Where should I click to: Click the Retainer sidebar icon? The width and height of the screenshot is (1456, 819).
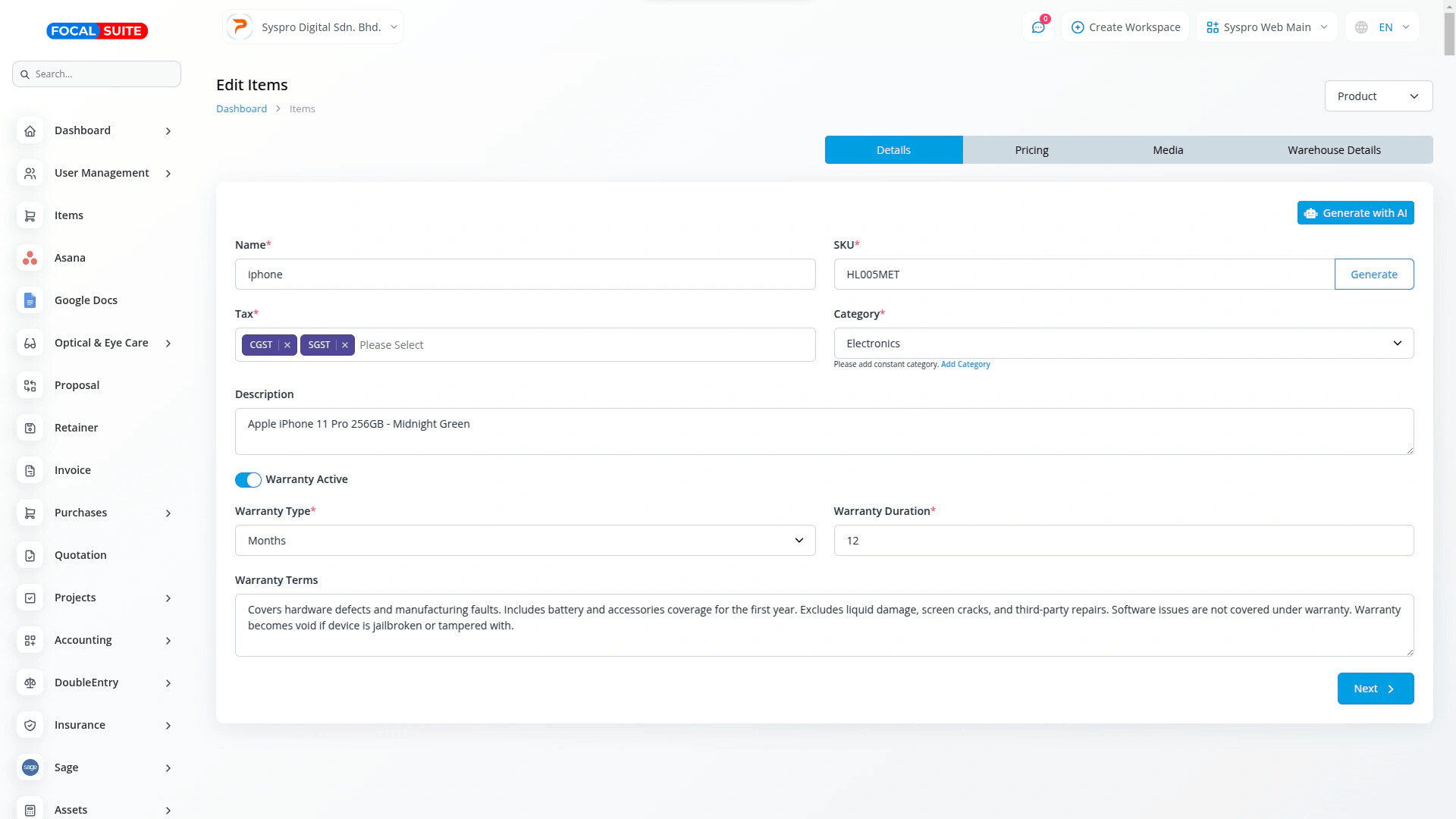point(30,428)
